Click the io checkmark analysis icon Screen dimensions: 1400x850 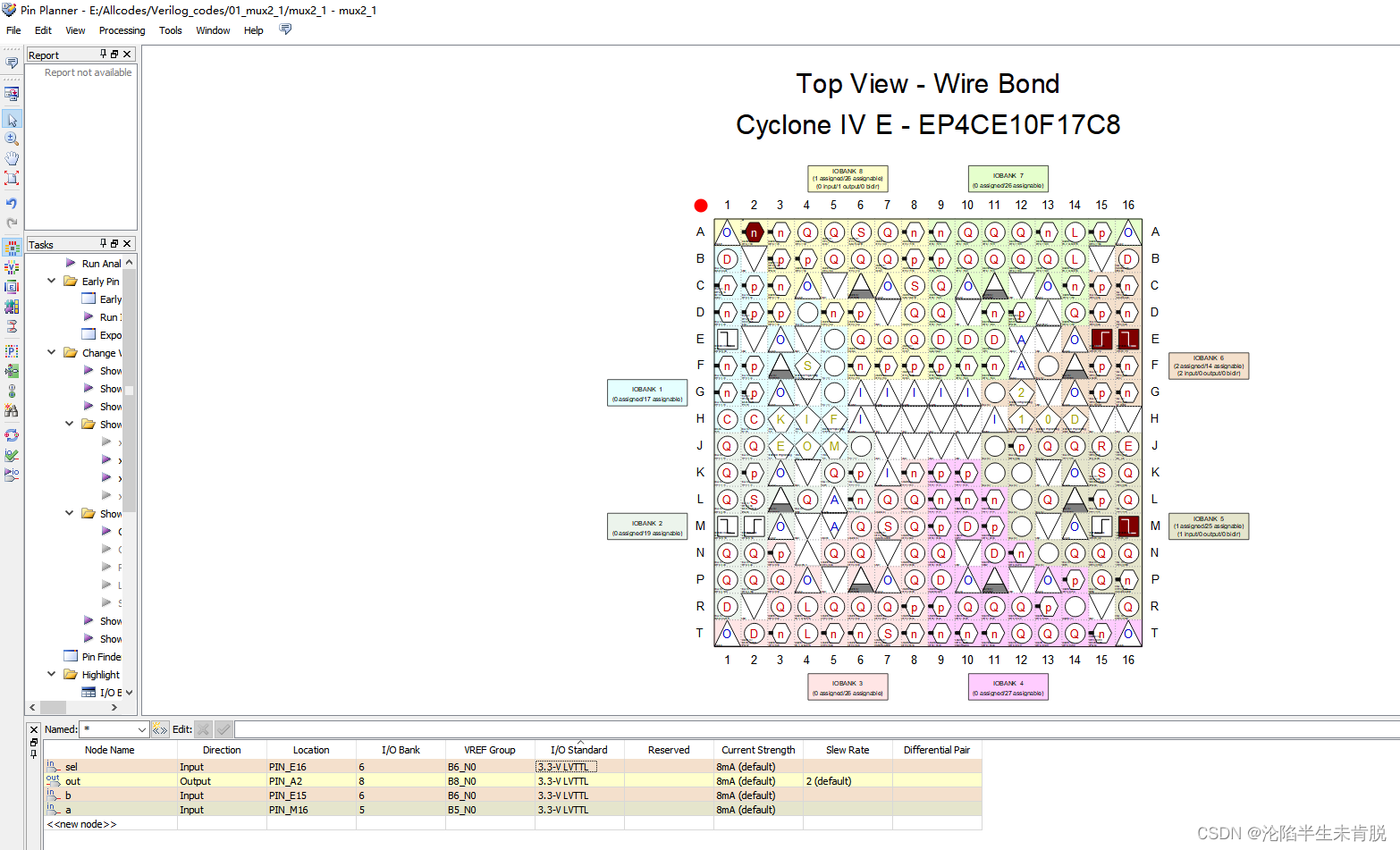(x=12, y=456)
